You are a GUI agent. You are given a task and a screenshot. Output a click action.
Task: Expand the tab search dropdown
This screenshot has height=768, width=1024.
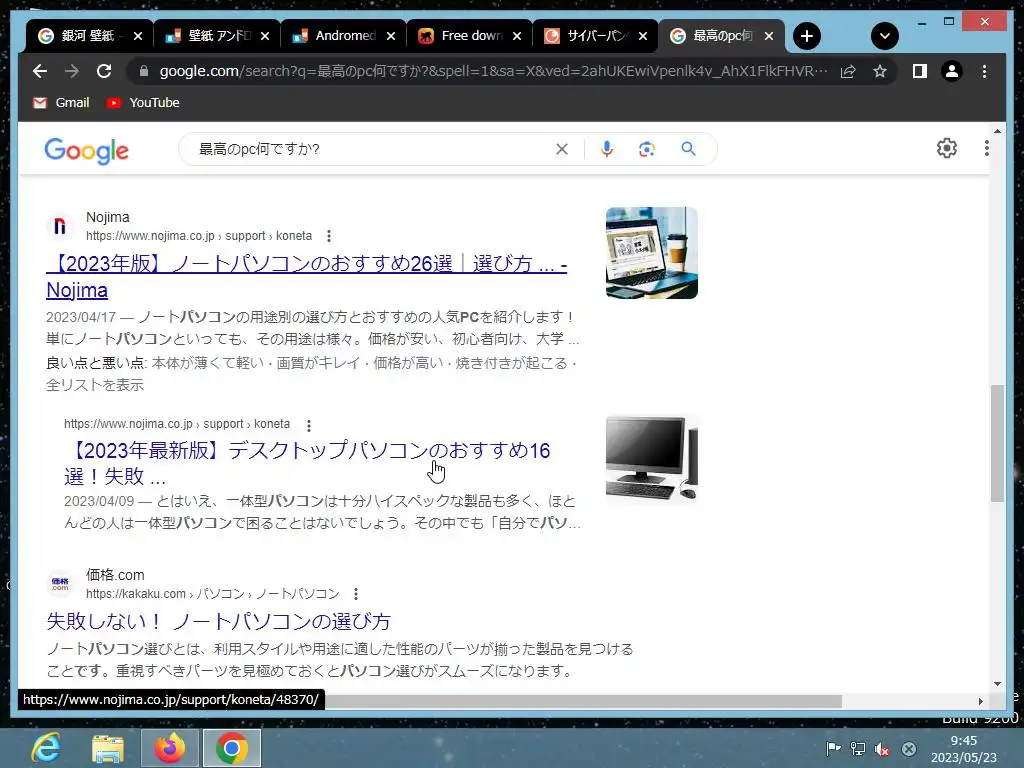point(885,36)
